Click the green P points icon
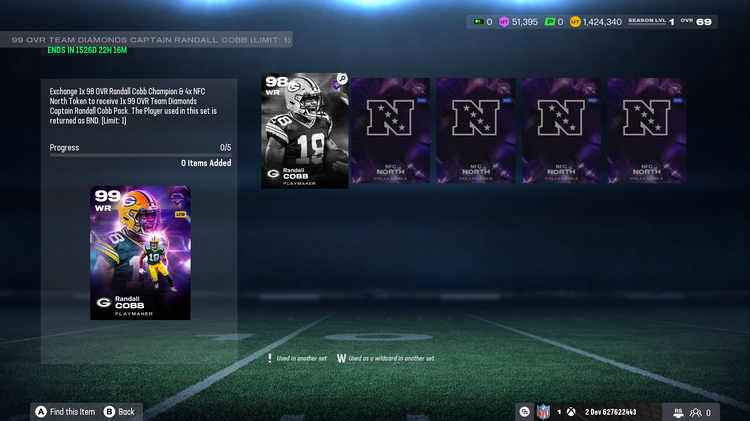The width and height of the screenshot is (750, 421). tap(550, 22)
